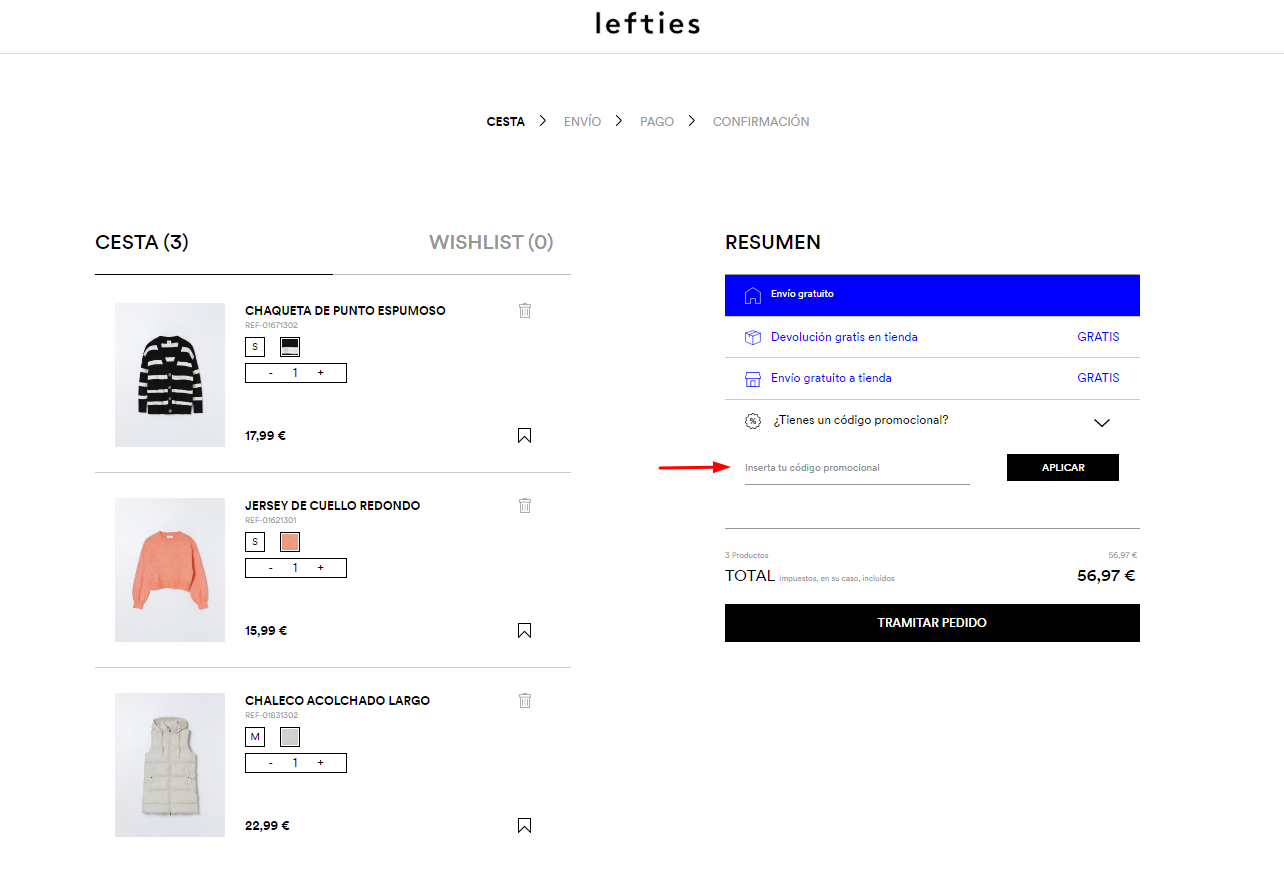Select size M box for Chaleco Acolchado Largo
1284x880 pixels.
point(255,737)
